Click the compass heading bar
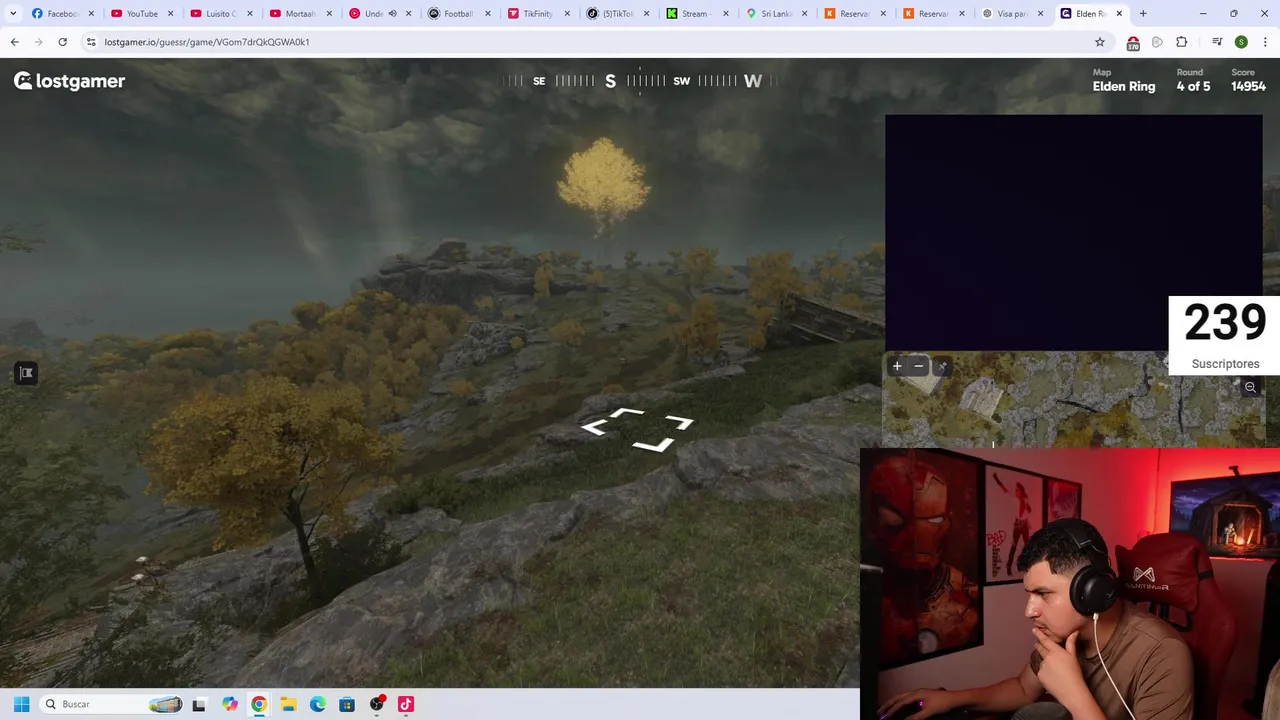The width and height of the screenshot is (1280, 720). click(639, 81)
